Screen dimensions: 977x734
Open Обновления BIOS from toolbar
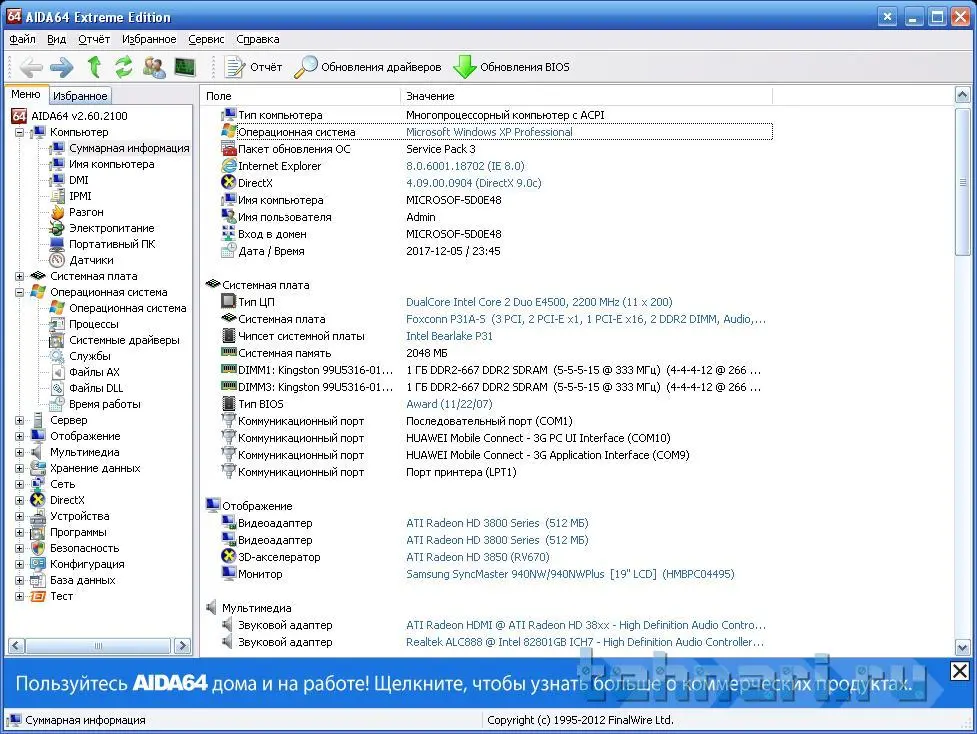pos(511,67)
